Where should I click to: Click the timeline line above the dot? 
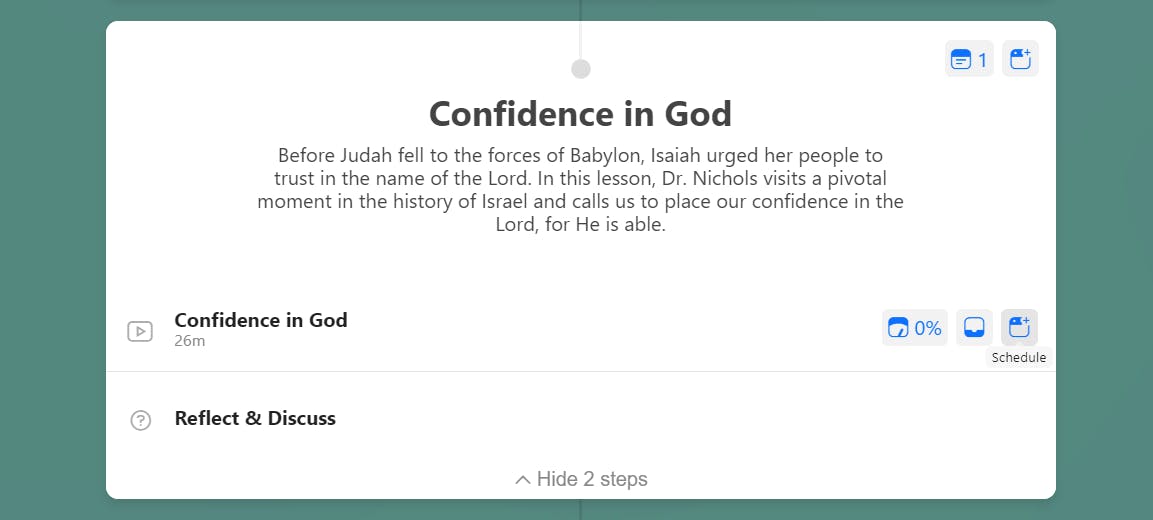581,40
